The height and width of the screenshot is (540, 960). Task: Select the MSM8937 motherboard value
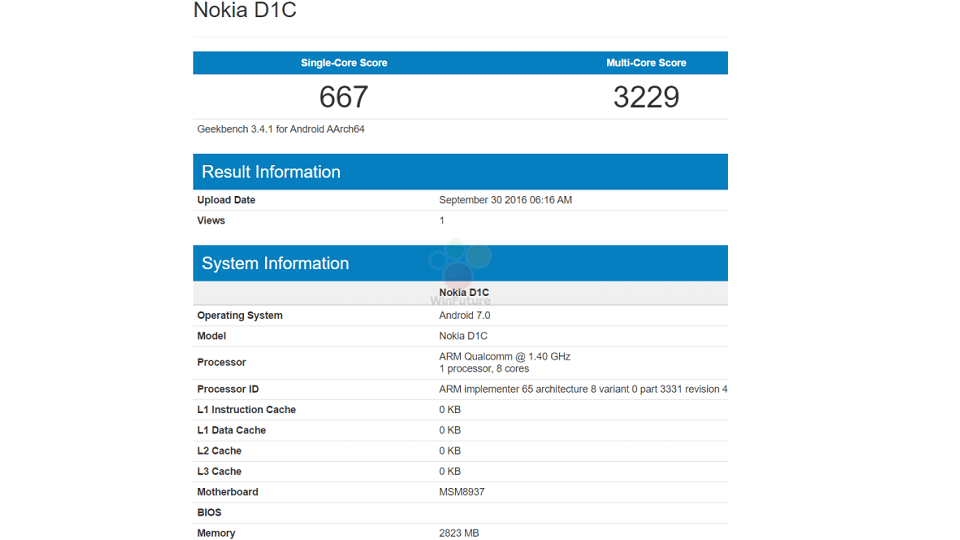462,492
